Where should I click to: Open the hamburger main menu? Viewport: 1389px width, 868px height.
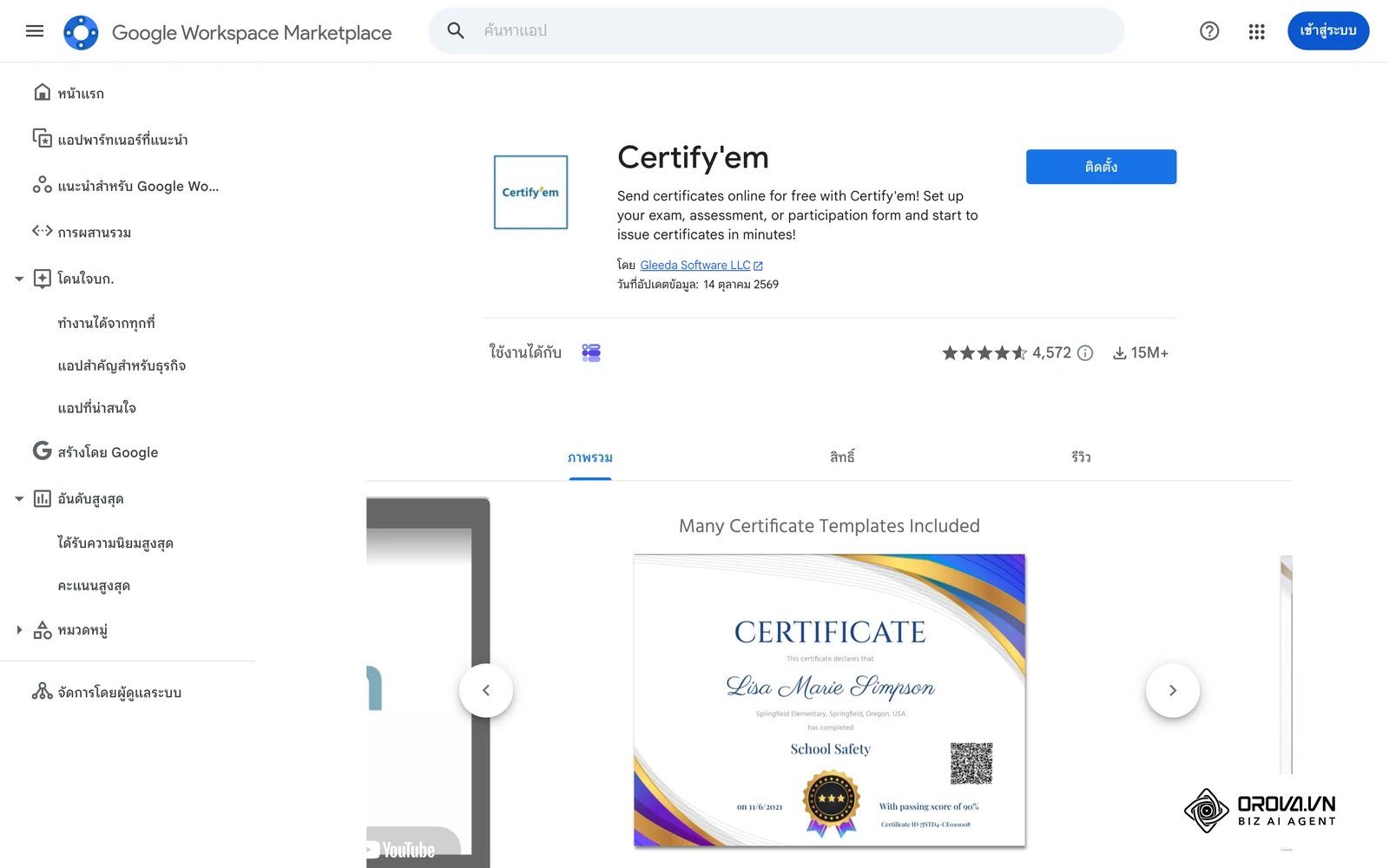35,31
